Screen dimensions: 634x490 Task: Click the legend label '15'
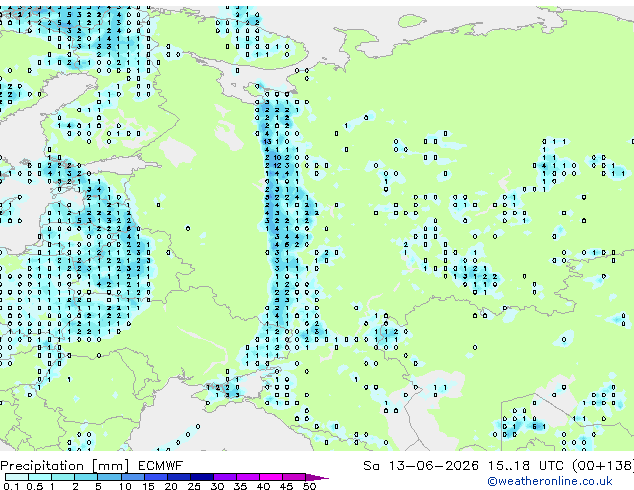click(148, 486)
